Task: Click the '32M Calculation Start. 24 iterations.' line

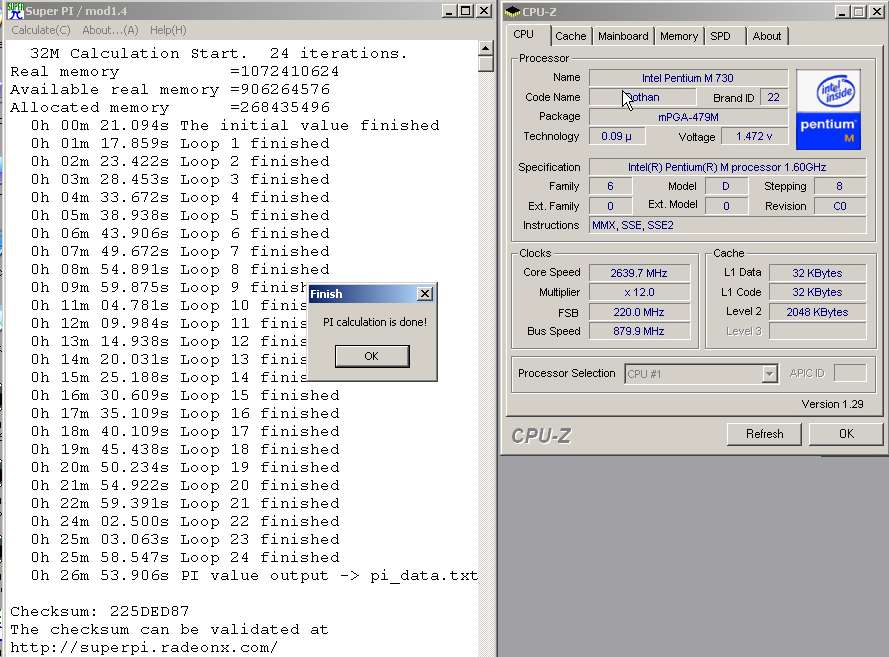Action: click(x=218, y=53)
